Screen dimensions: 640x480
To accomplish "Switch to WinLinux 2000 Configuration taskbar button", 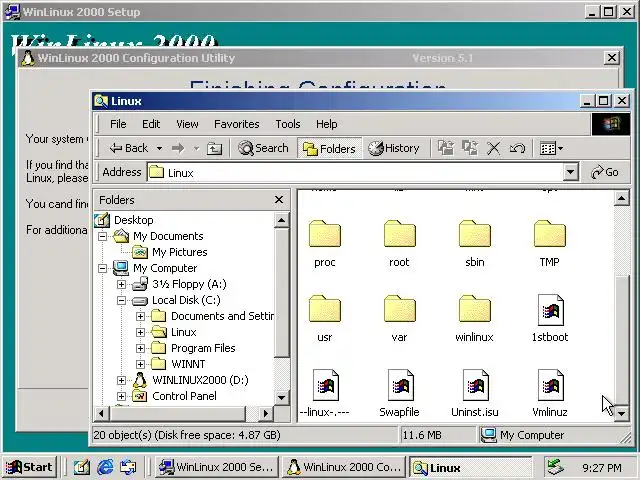I will pos(344,467).
